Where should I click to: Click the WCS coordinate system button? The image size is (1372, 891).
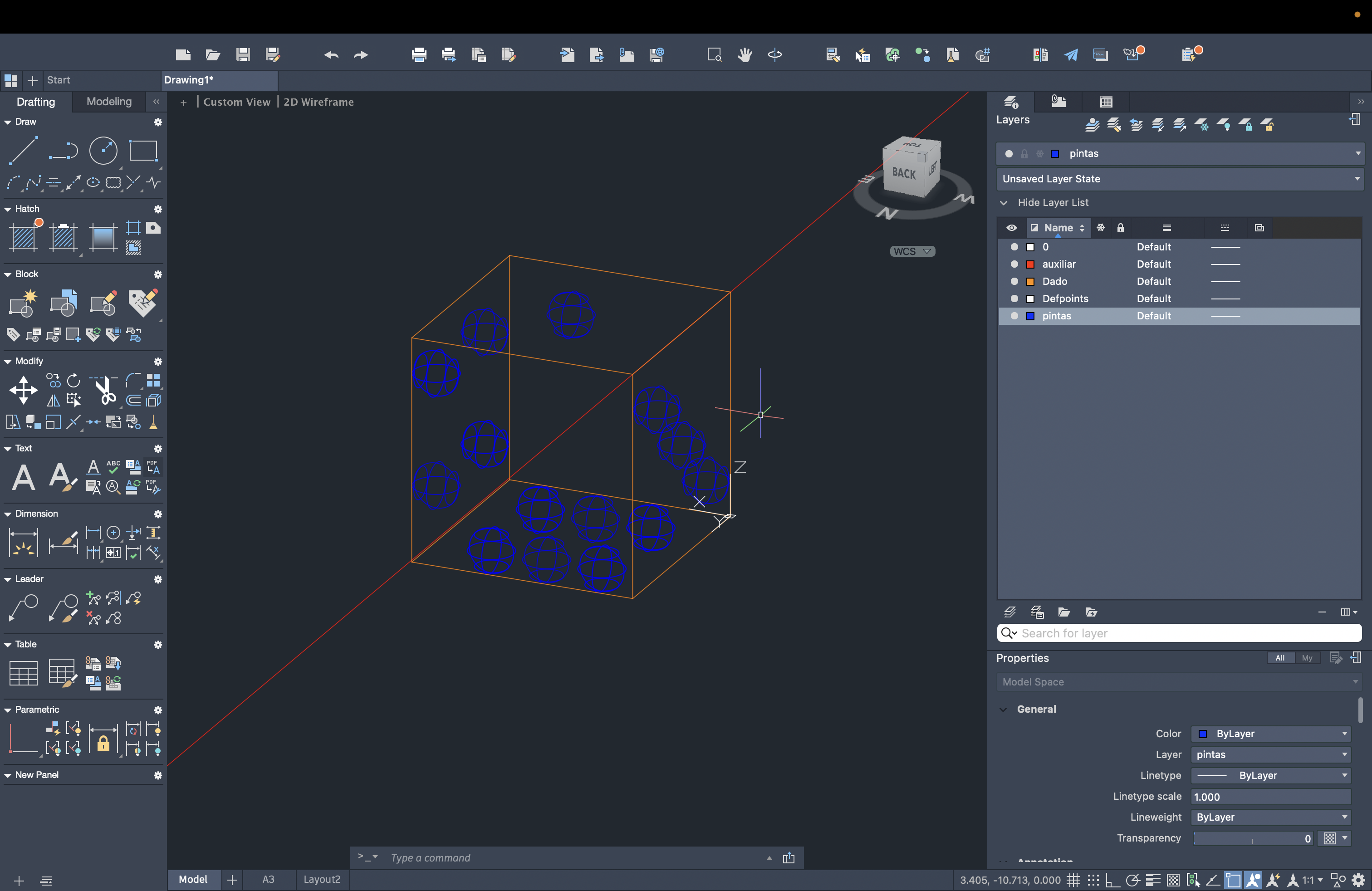pyautogui.click(x=912, y=251)
